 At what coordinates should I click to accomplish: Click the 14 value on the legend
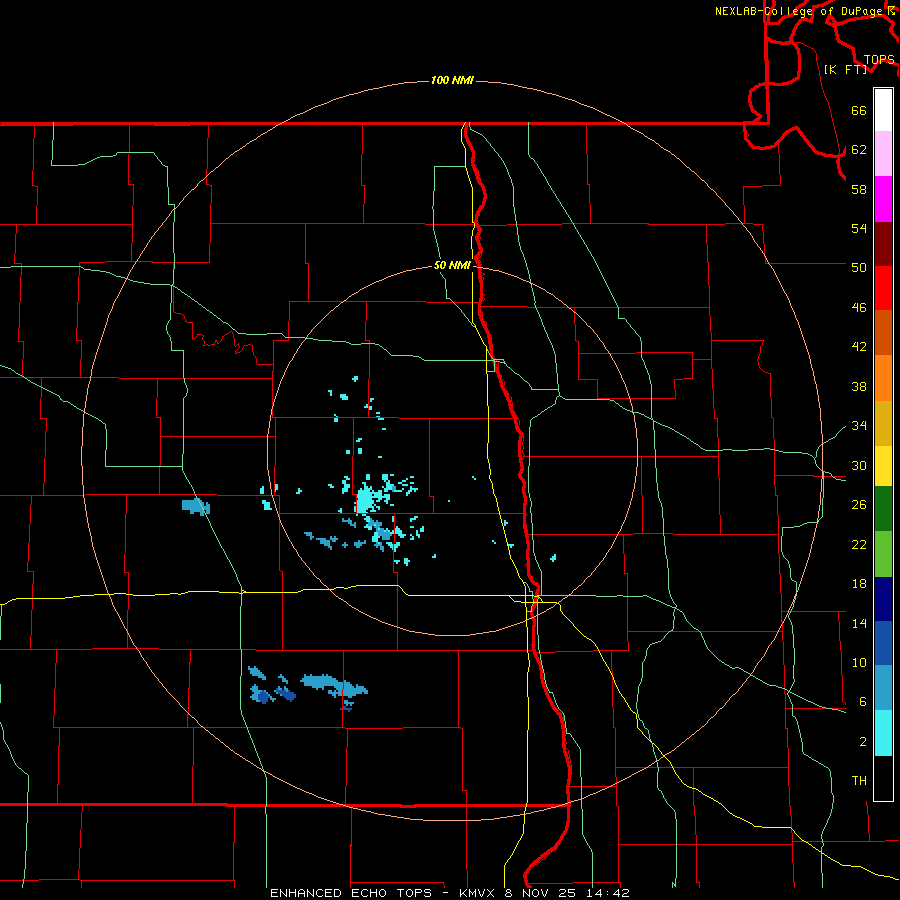click(859, 623)
